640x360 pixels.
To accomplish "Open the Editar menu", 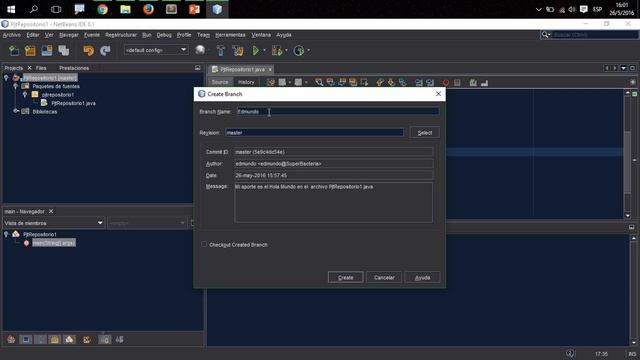I will (33, 35).
